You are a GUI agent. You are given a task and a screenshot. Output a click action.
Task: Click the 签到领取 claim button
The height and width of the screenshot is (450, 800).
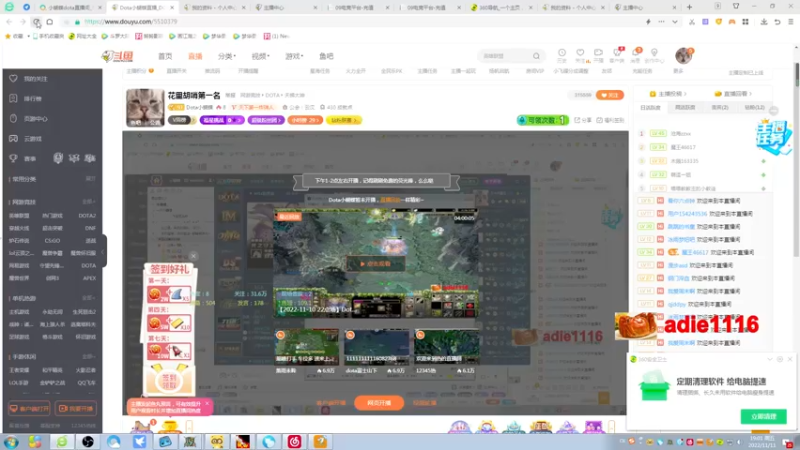(x=169, y=380)
